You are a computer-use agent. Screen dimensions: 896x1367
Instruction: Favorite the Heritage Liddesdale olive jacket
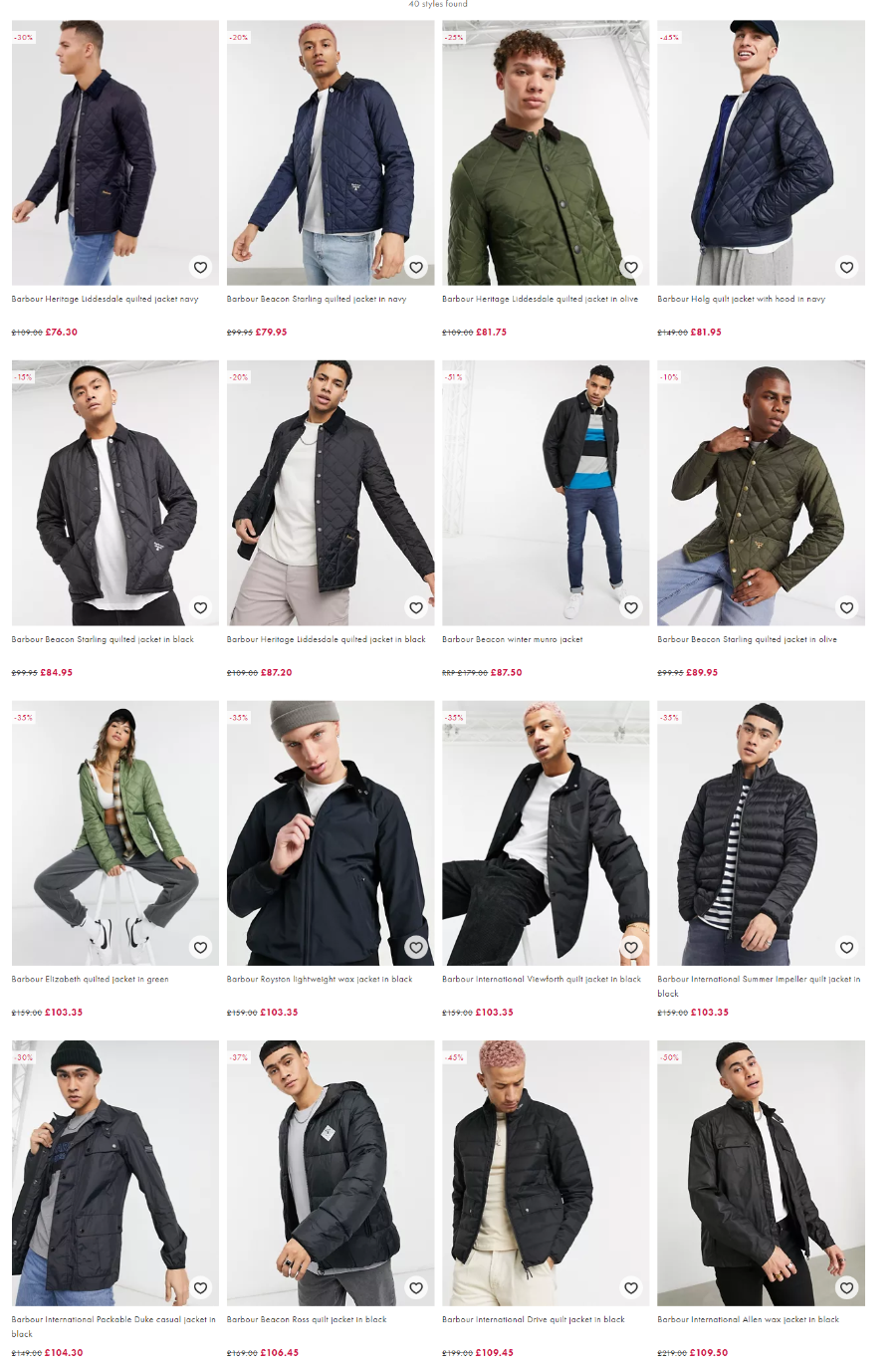point(631,267)
